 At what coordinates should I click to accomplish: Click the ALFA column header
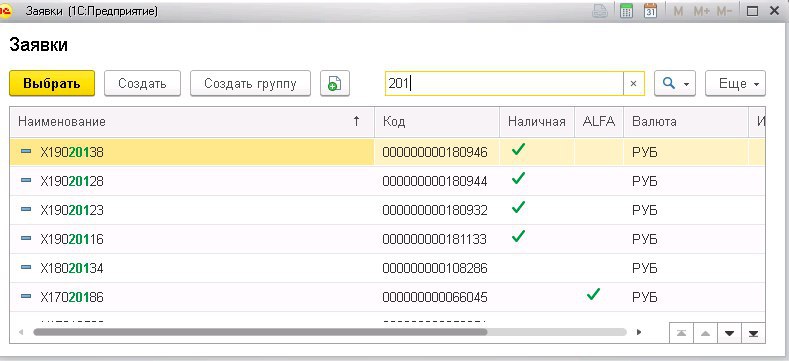click(599, 121)
